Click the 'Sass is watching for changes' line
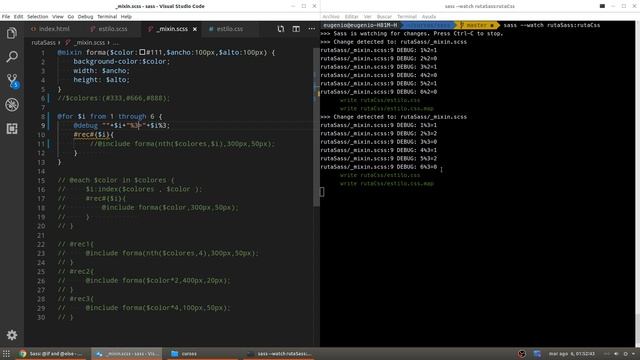 pyautogui.click(x=412, y=33)
